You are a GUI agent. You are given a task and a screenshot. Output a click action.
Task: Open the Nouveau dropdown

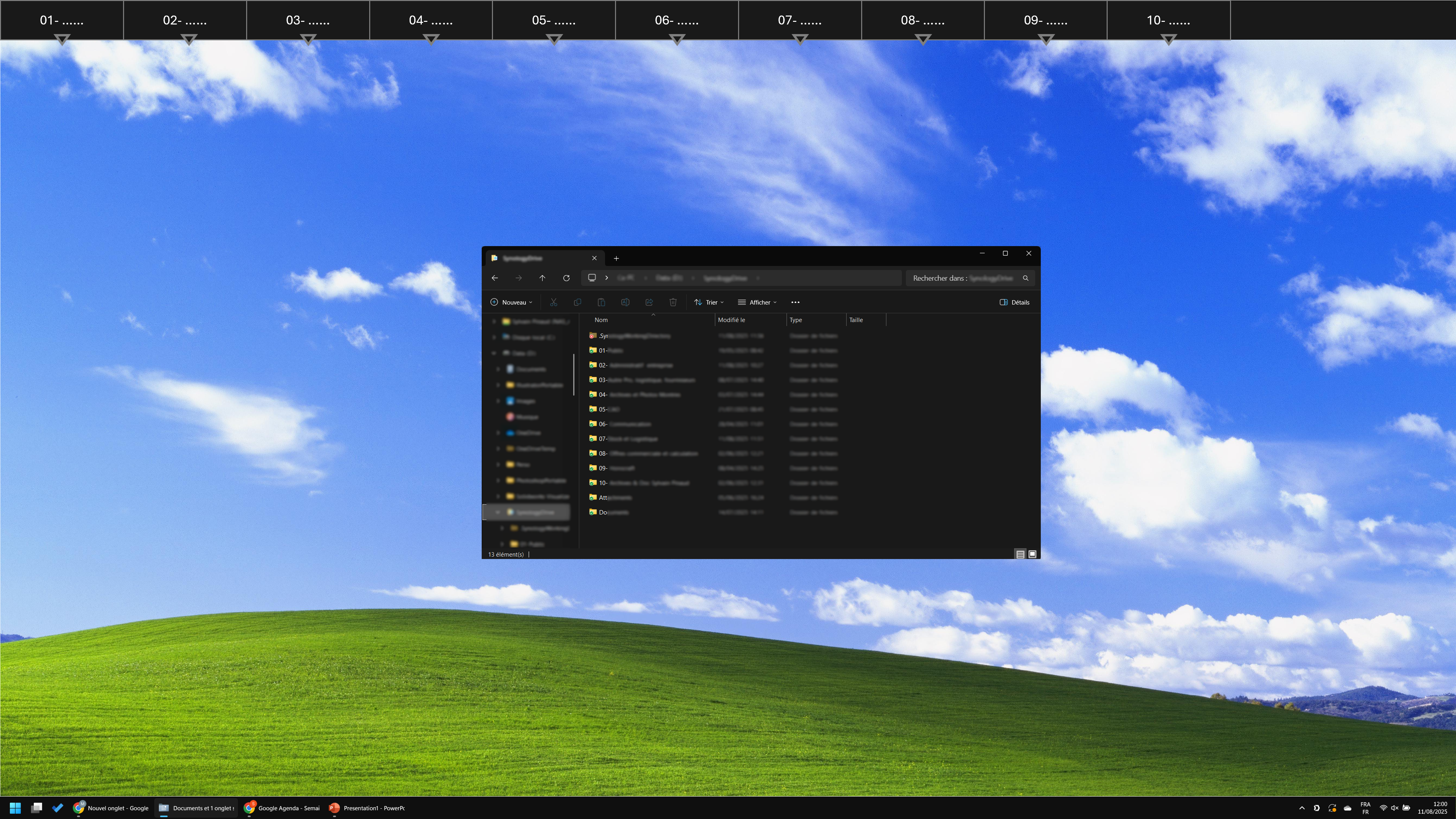coord(511,302)
